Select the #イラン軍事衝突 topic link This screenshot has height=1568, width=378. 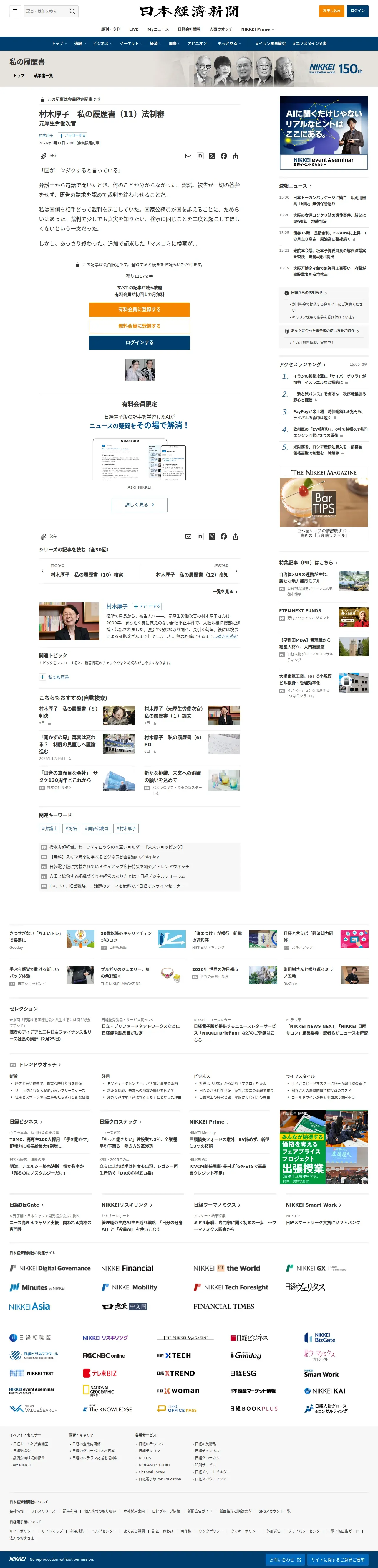pyautogui.click(x=271, y=43)
